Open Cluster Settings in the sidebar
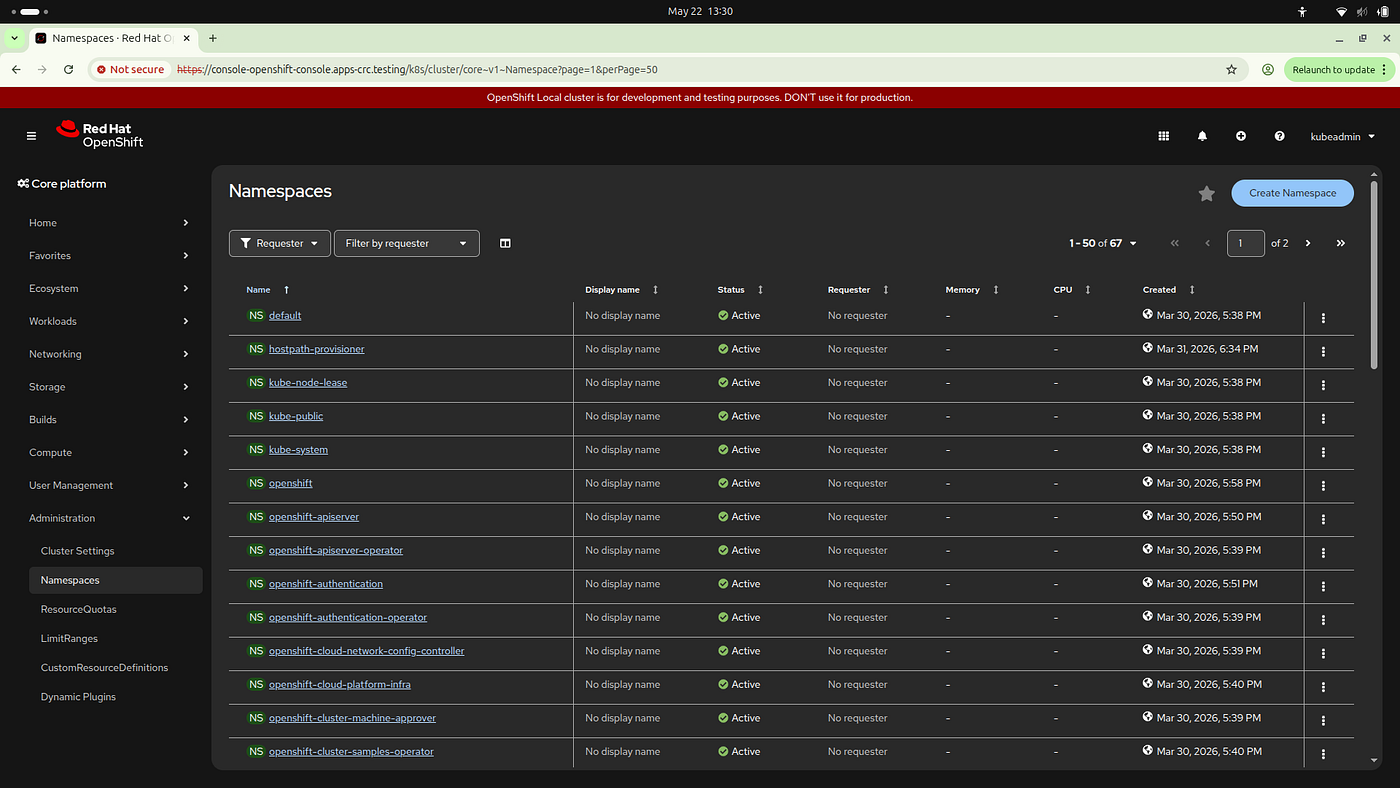Viewport: 1400px width, 788px height. 78,551
